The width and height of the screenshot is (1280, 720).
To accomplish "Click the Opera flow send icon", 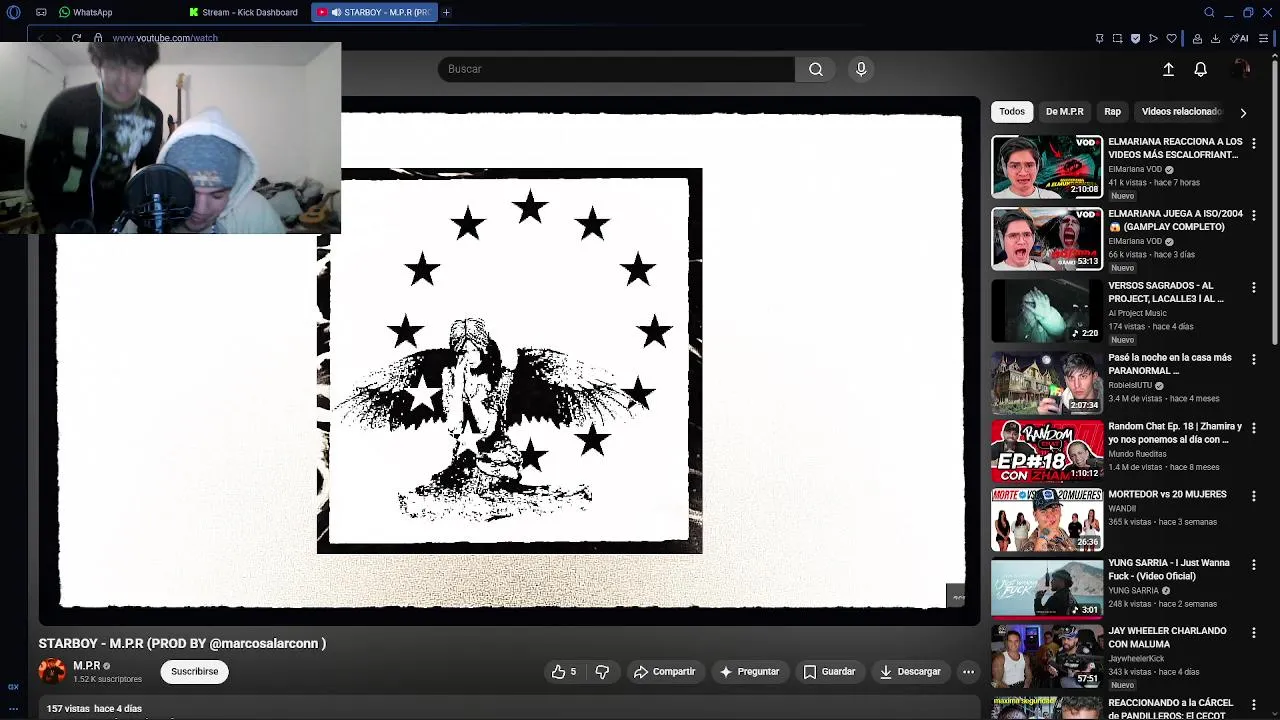I will tap(1153, 38).
